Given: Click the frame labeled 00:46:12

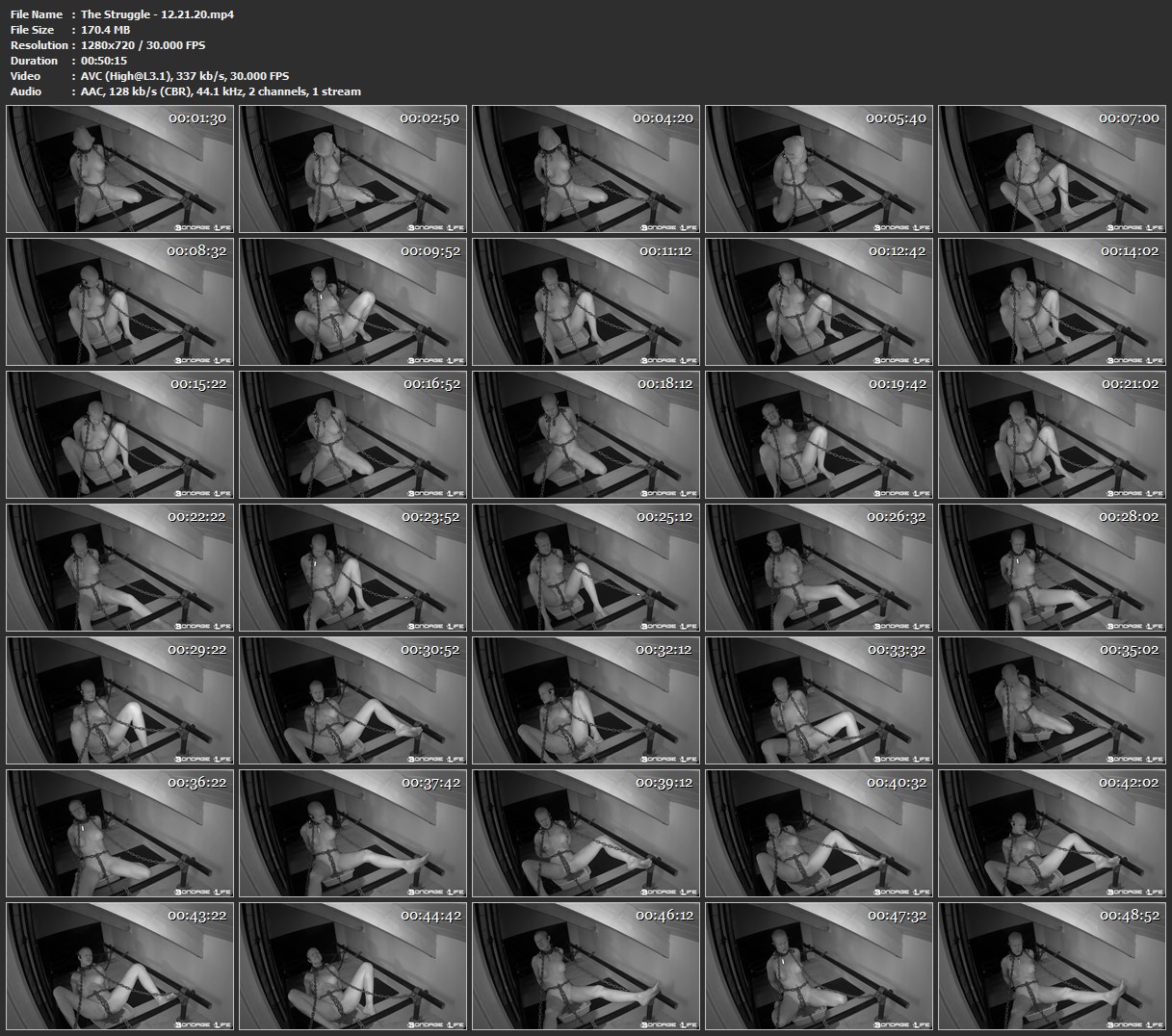Looking at the screenshot, I should (586, 966).
